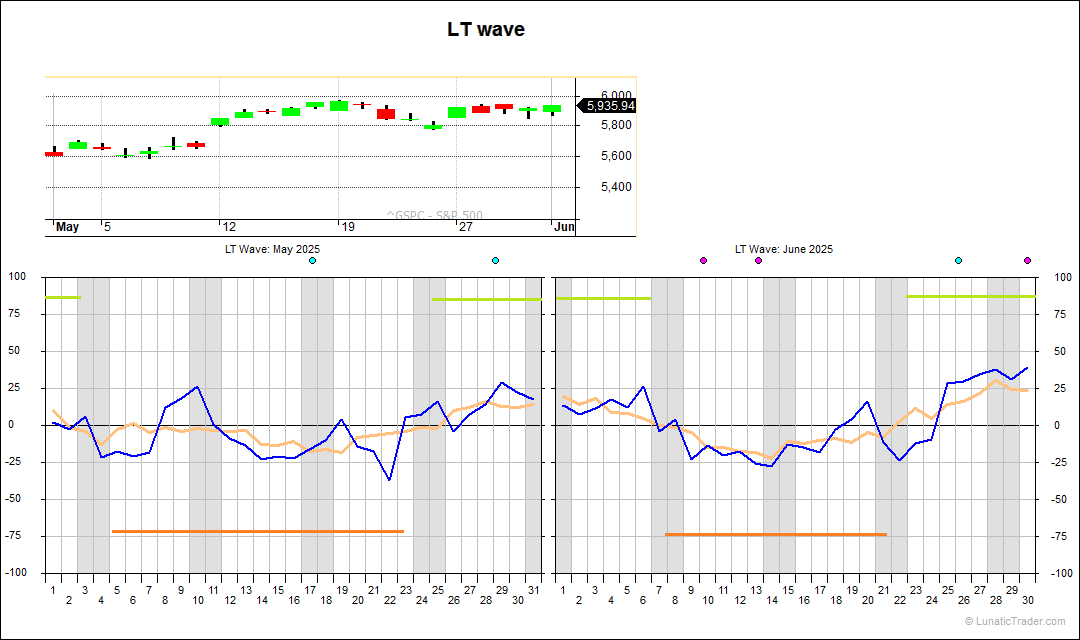Click the large red candle after May 19
Screen dimensions: 1080x640
tap(386, 114)
